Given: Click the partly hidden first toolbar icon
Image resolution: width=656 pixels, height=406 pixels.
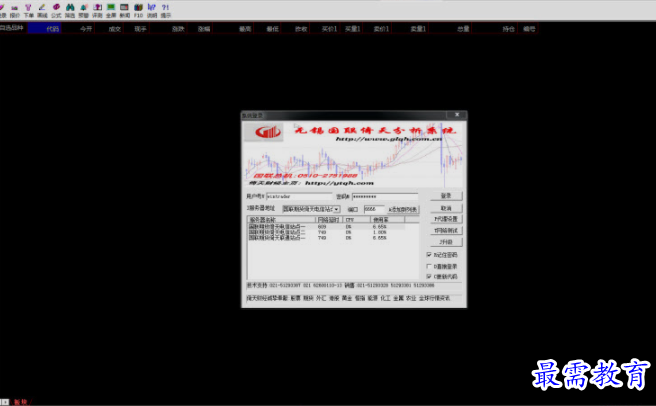Looking at the screenshot, I should click(3, 10).
